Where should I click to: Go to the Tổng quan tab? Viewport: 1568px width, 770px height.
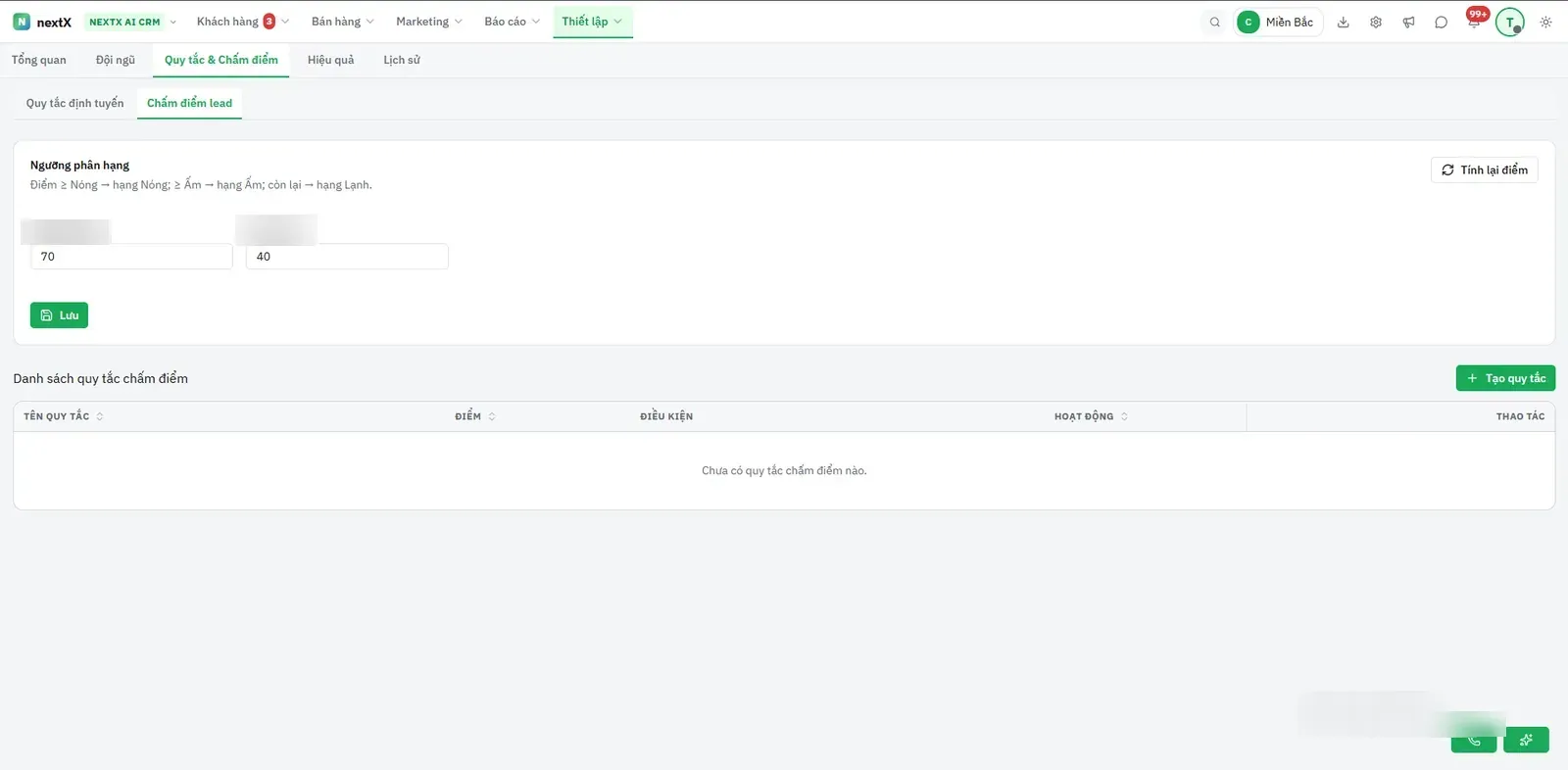click(39, 60)
